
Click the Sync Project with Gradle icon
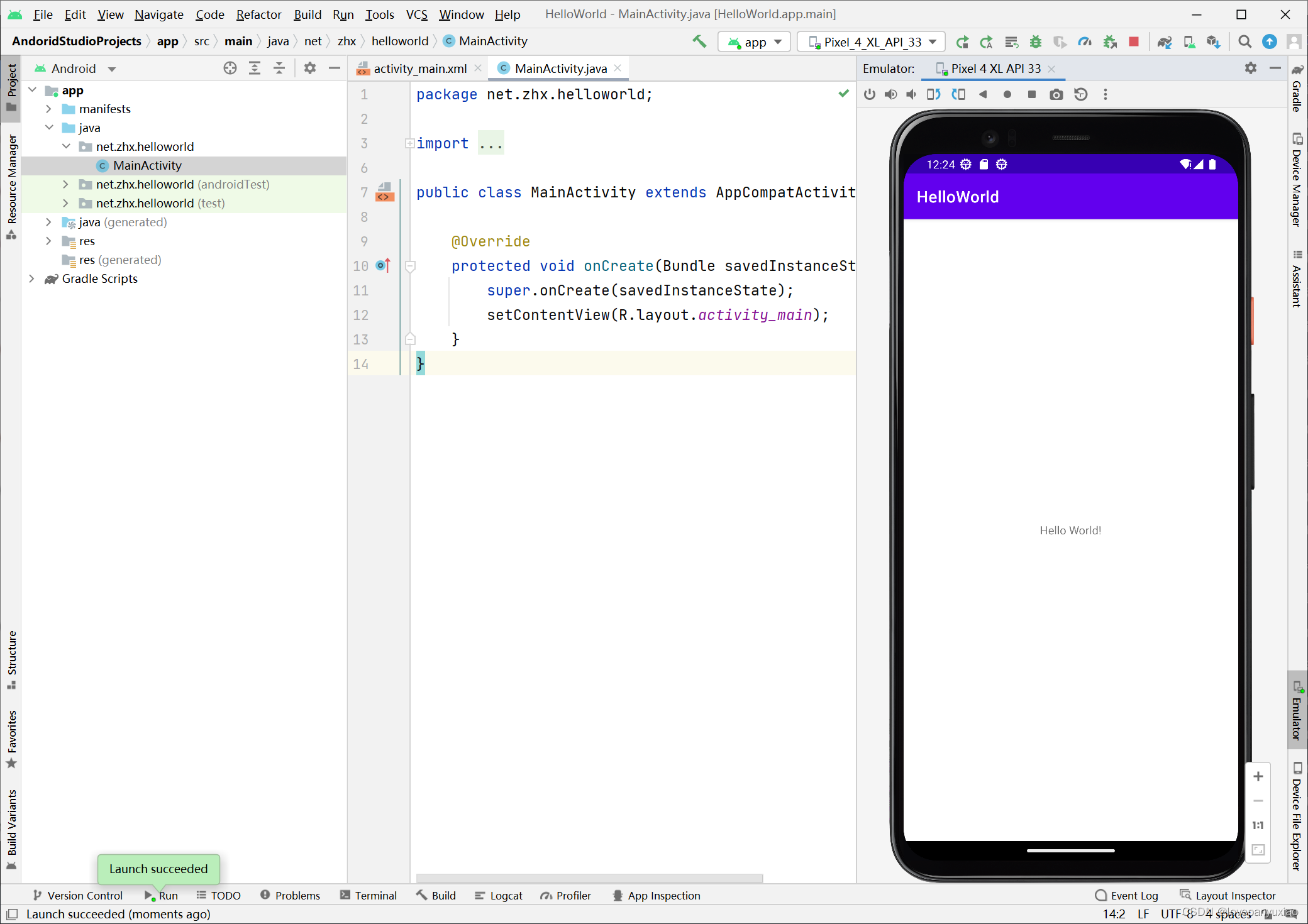click(x=1163, y=41)
